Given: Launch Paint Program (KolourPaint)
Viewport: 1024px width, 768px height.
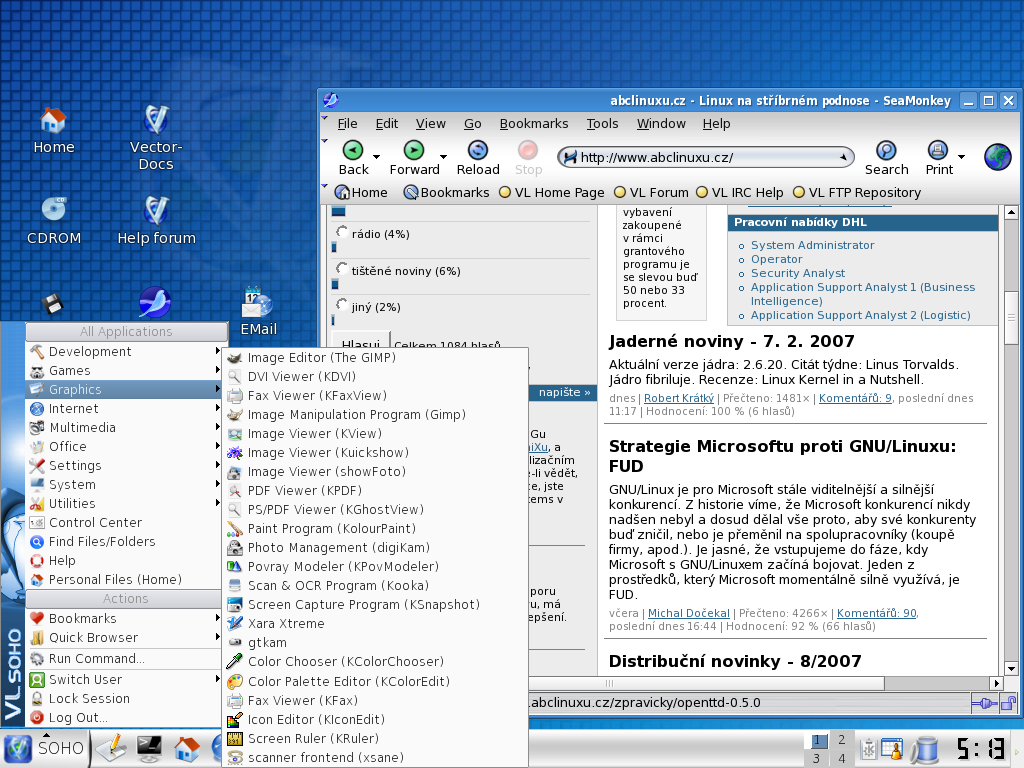Looking at the screenshot, I should click(x=376, y=528).
